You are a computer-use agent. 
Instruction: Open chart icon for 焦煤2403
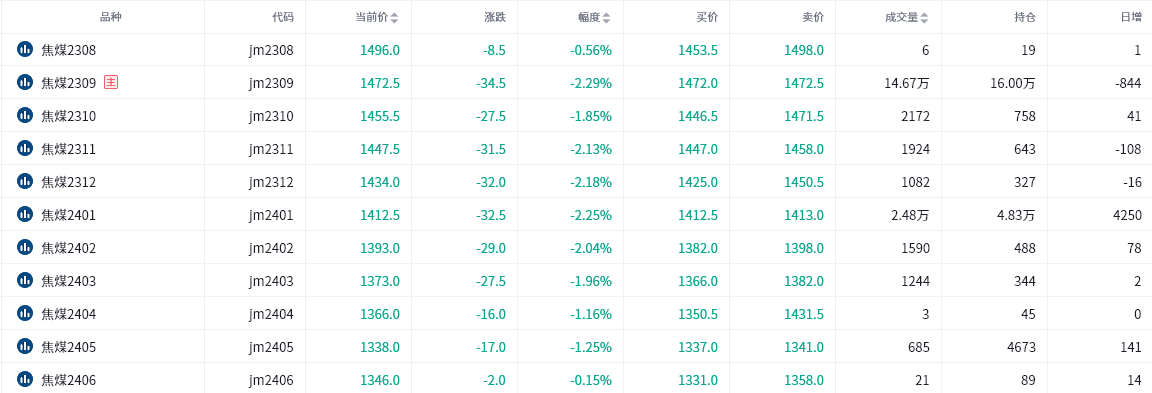coord(25,281)
